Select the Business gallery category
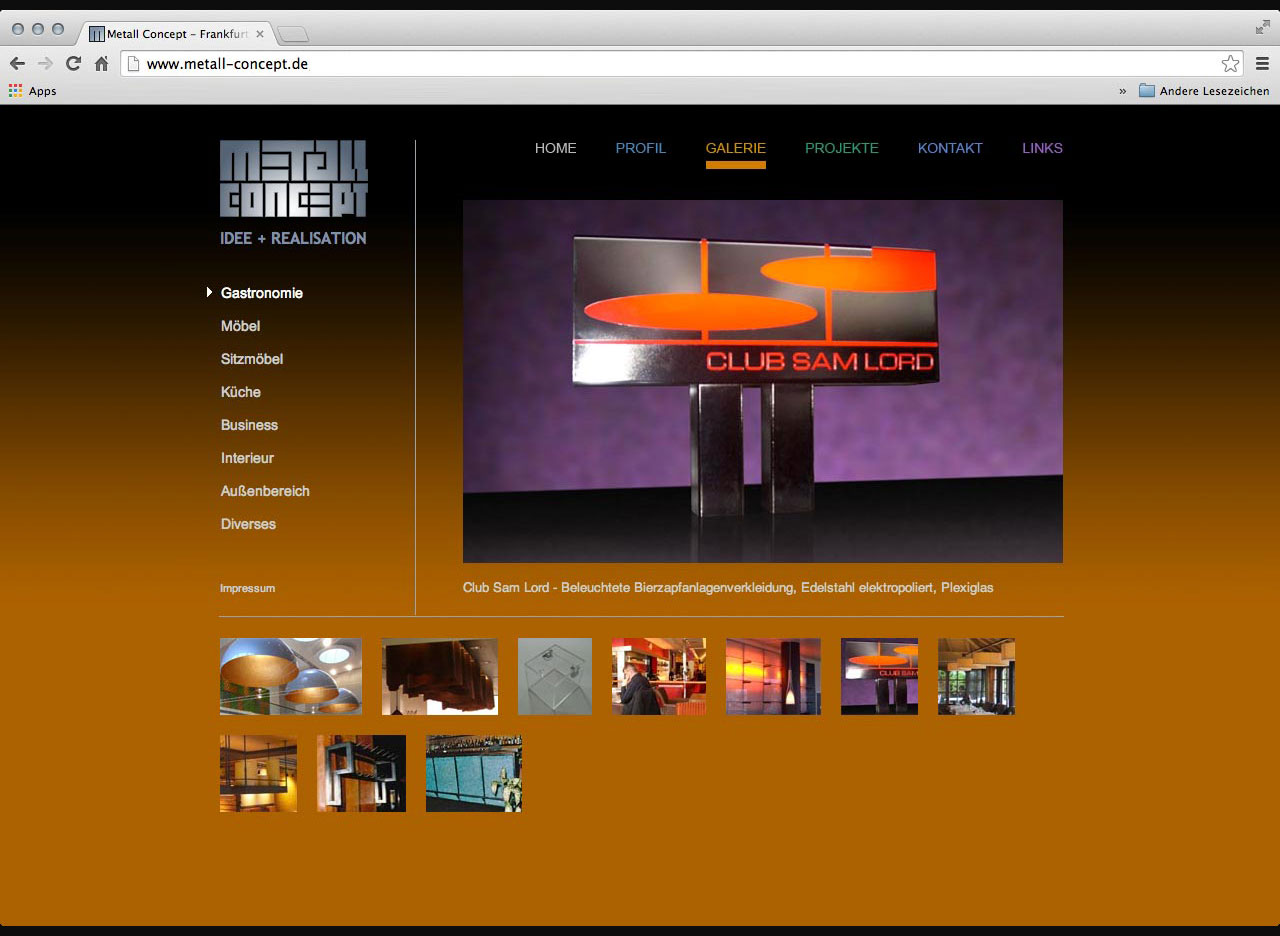The width and height of the screenshot is (1280, 936). point(250,425)
